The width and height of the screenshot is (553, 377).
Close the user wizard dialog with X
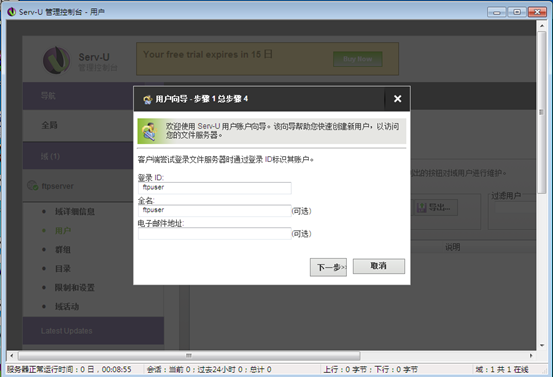tap(397, 99)
